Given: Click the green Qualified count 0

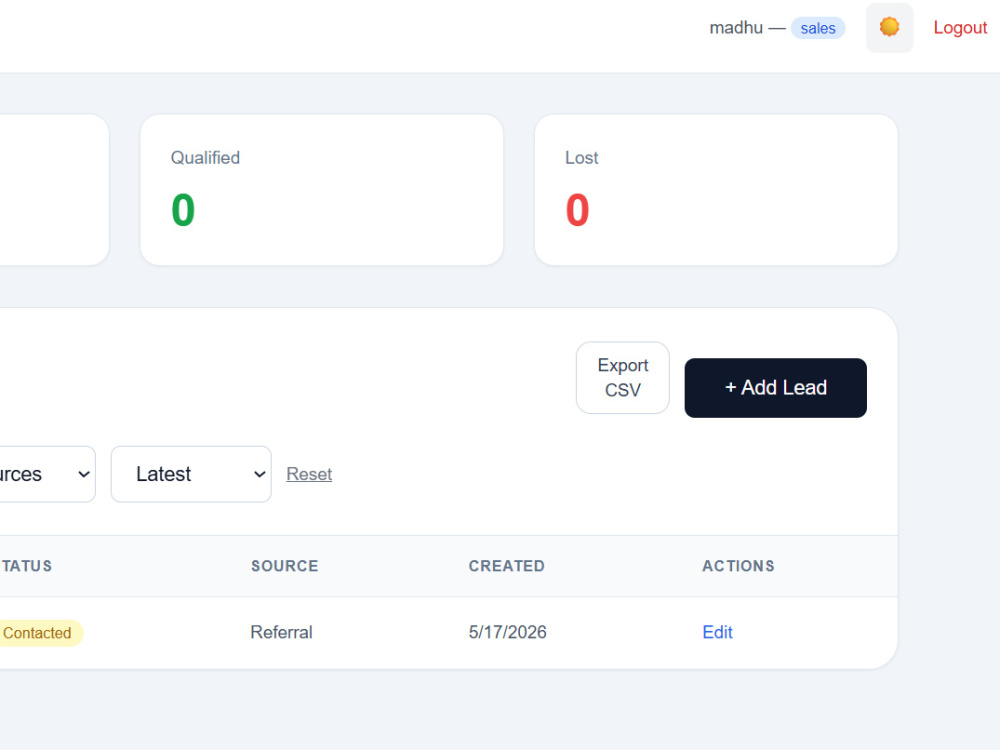Looking at the screenshot, I should tap(183, 210).
